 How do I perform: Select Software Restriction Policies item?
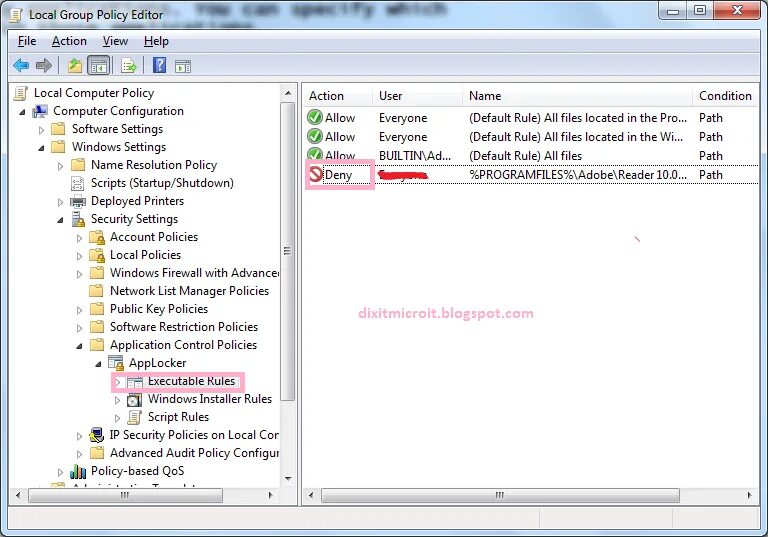184,327
